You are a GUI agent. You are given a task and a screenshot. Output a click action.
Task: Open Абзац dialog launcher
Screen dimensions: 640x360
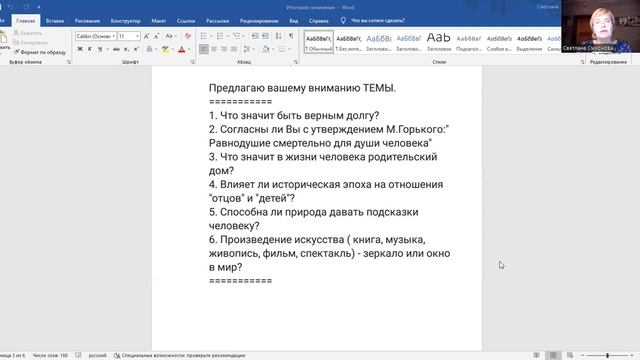[x=296, y=62]
